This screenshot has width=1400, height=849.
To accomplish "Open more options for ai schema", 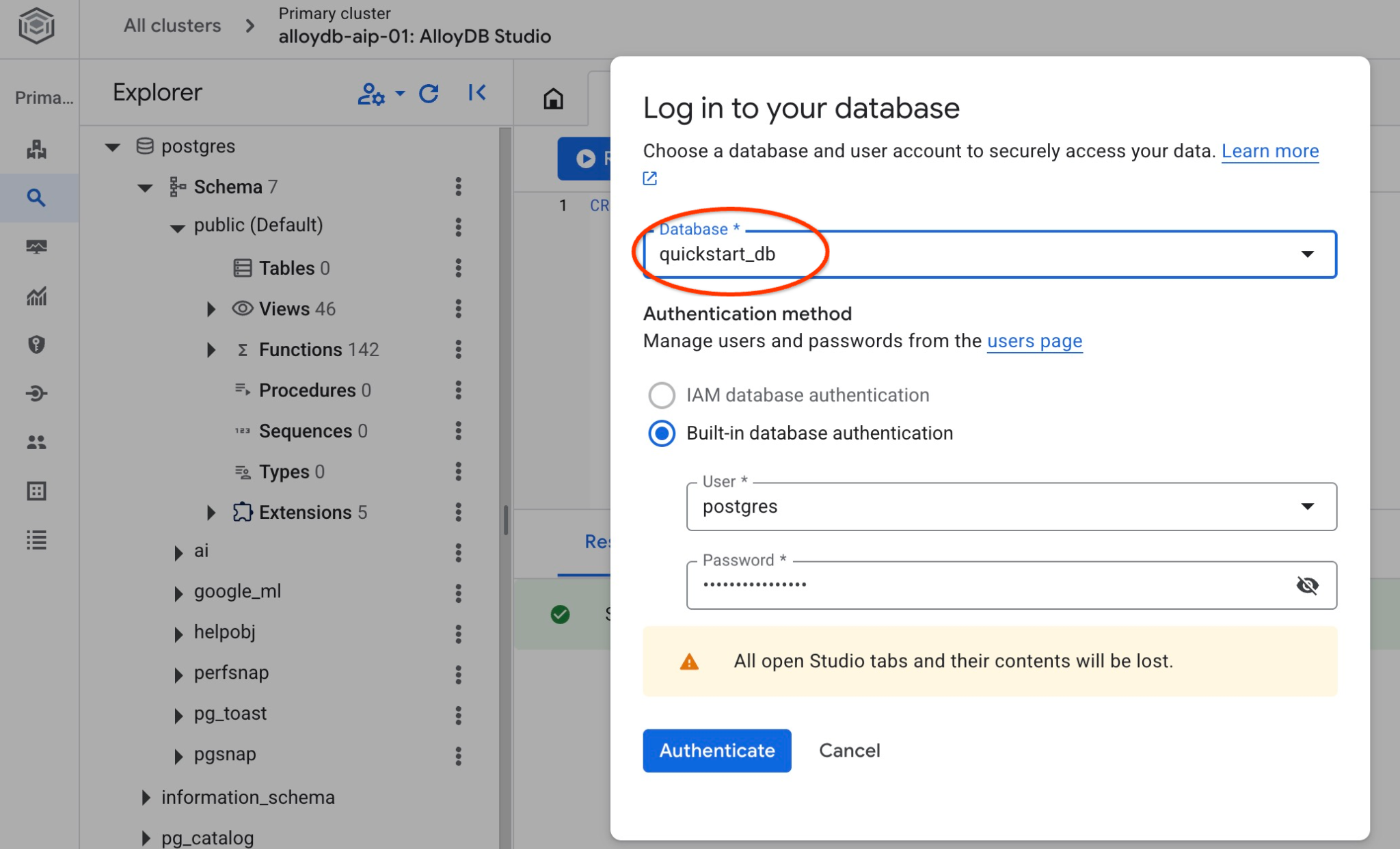I will [x=459, y=552].
